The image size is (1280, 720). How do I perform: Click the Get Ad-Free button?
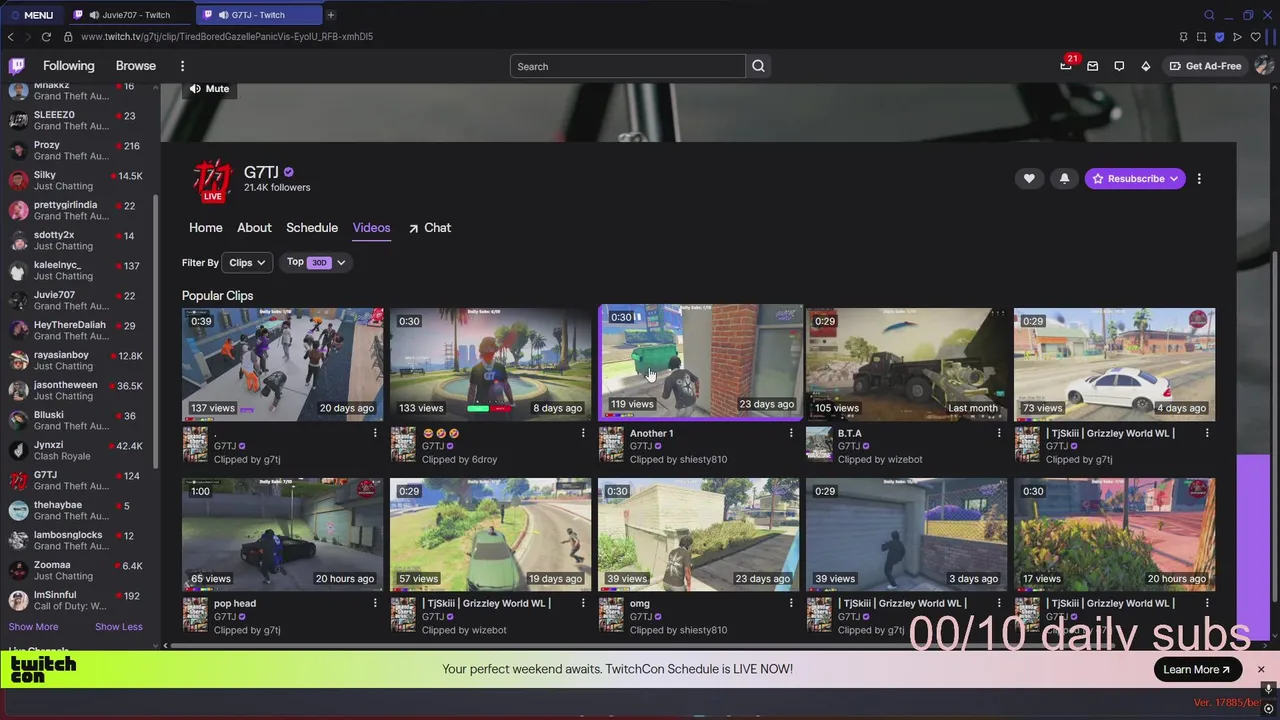(x=1204, y=66)
